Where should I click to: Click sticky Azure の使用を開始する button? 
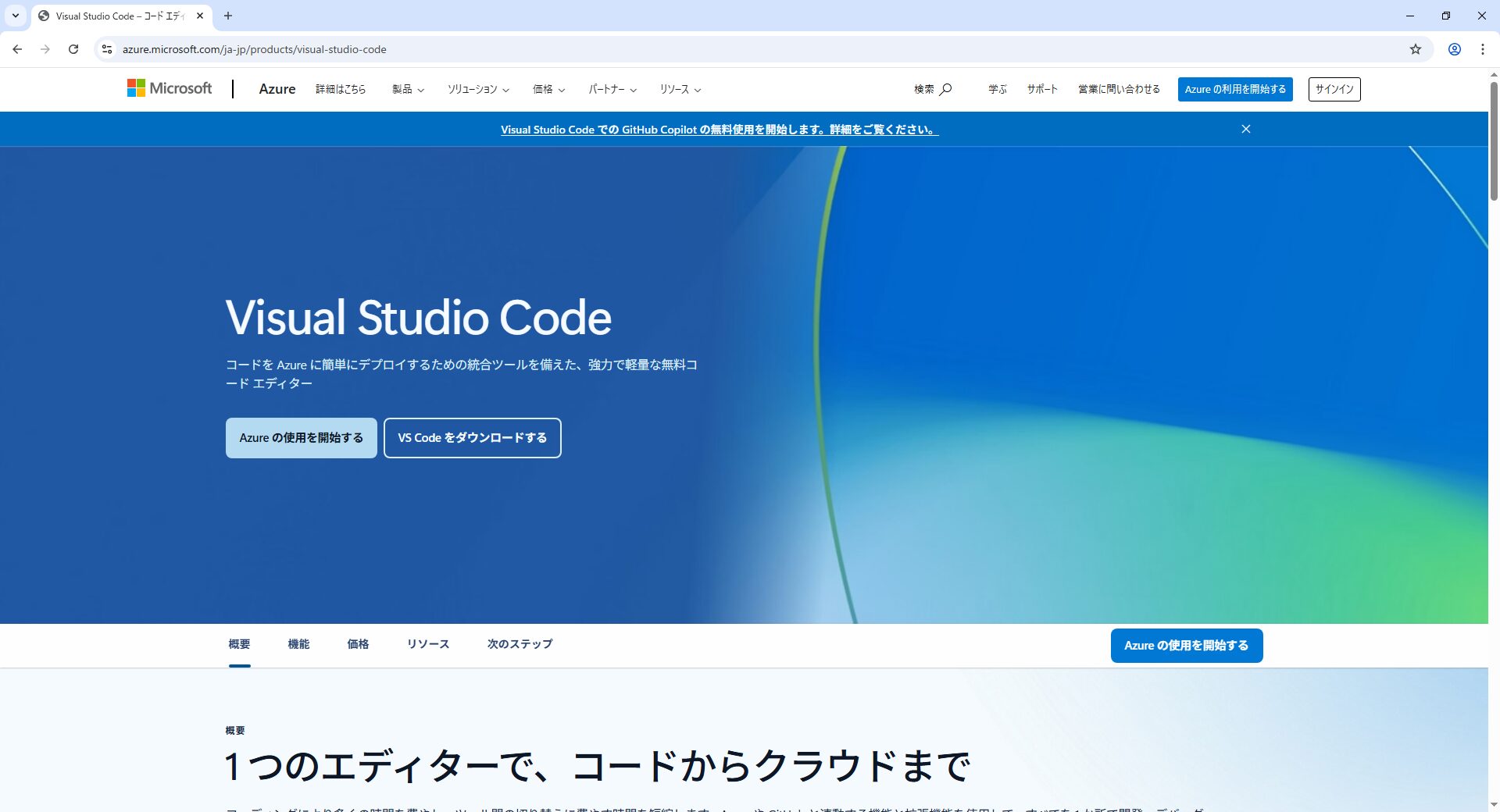[1187, 646]
